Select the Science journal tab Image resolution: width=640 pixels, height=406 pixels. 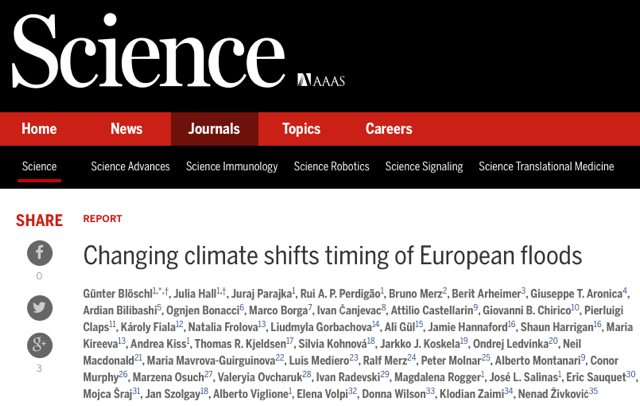[39, 167]
